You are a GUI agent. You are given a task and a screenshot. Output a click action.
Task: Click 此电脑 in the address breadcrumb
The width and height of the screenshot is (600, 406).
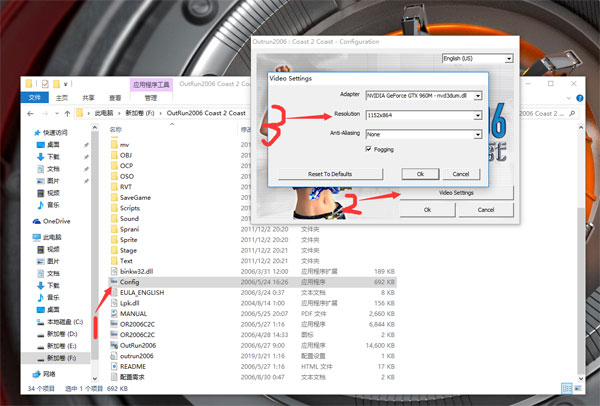pyautogui.click(x=104, y=113)
